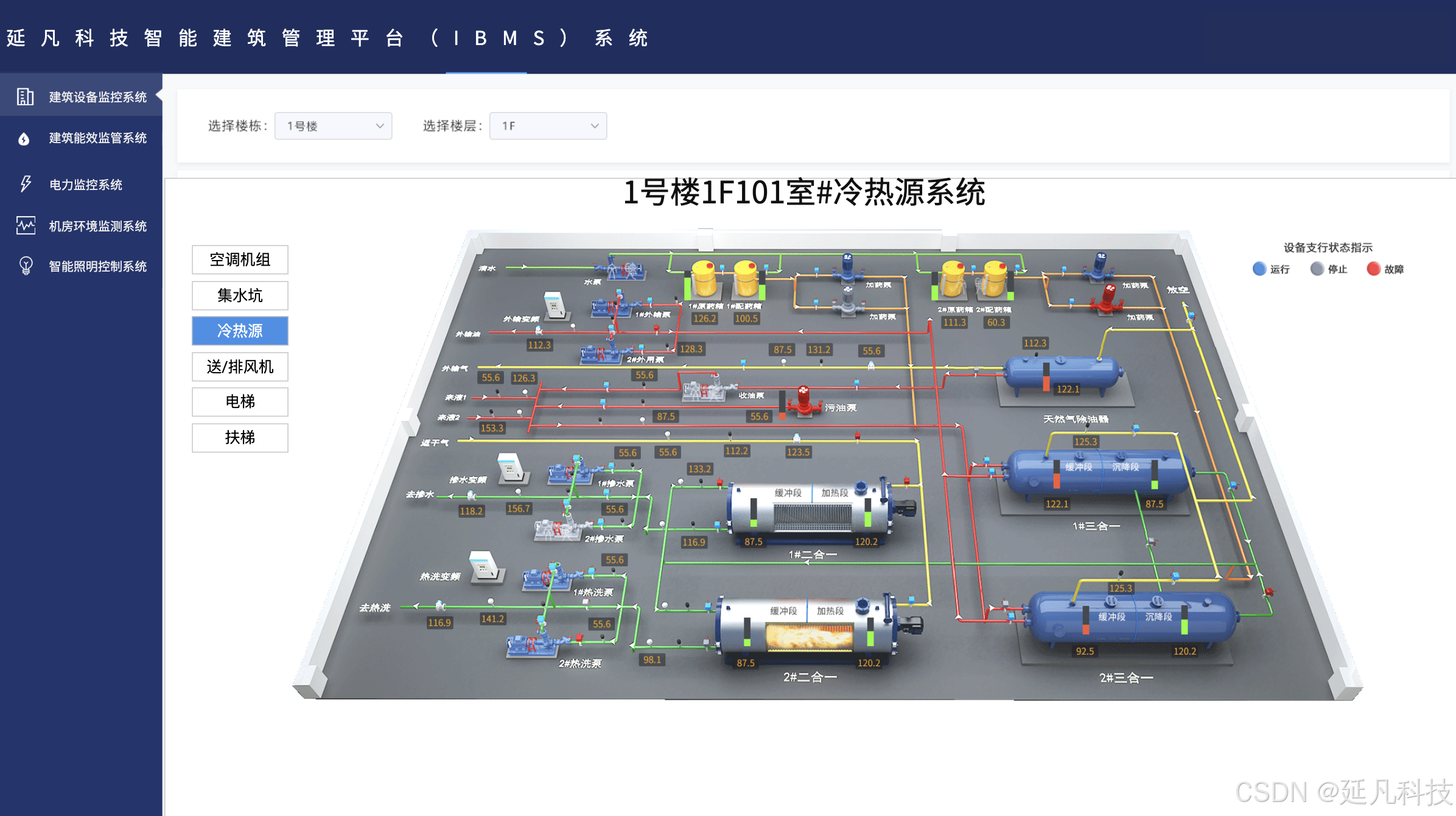The height and width of the screenshot is (816, 1456).
Task: Open the 选择楼栋 building dropdown
Action: pyautogui.click(x=333, y=126)
